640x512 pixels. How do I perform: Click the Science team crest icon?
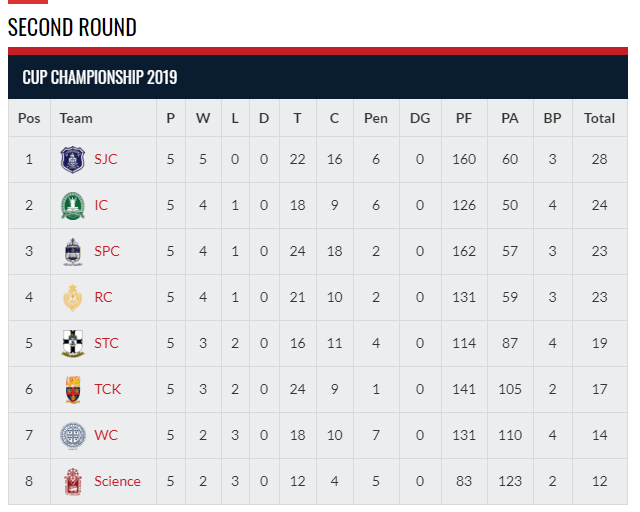(x=72, y=481)
